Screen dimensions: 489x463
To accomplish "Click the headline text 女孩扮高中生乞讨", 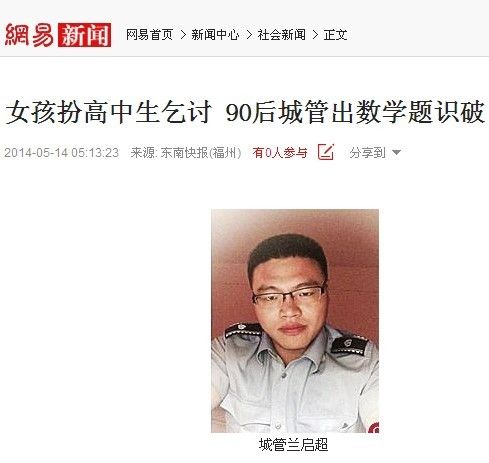I will 109,112.
